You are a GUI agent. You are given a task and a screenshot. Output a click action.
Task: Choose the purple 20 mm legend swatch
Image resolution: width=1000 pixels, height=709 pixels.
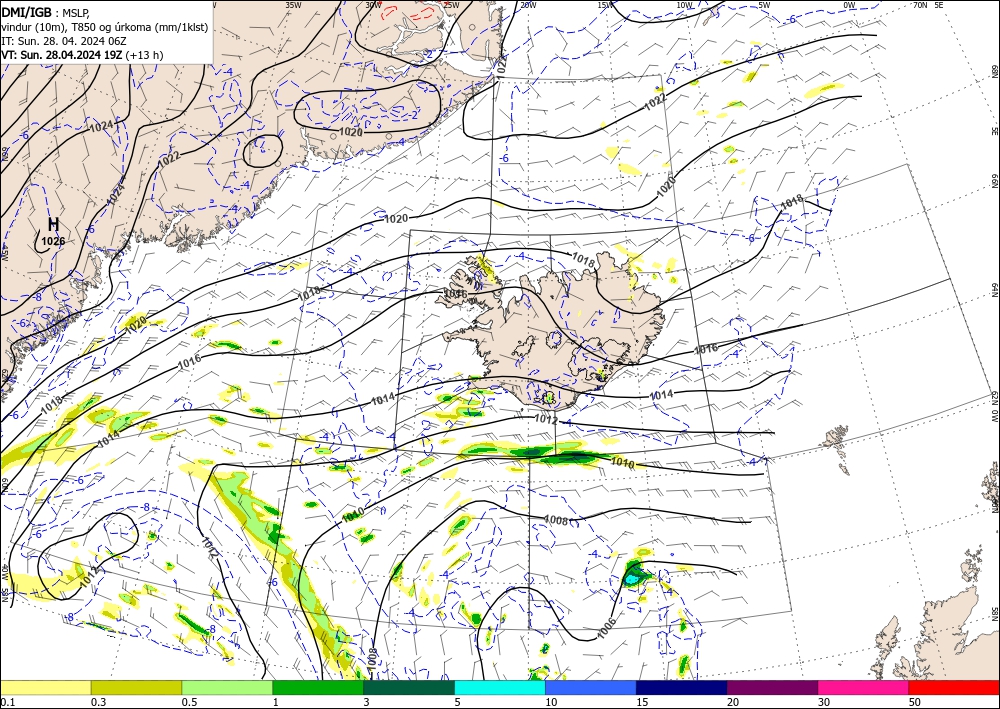pos(772,687)
